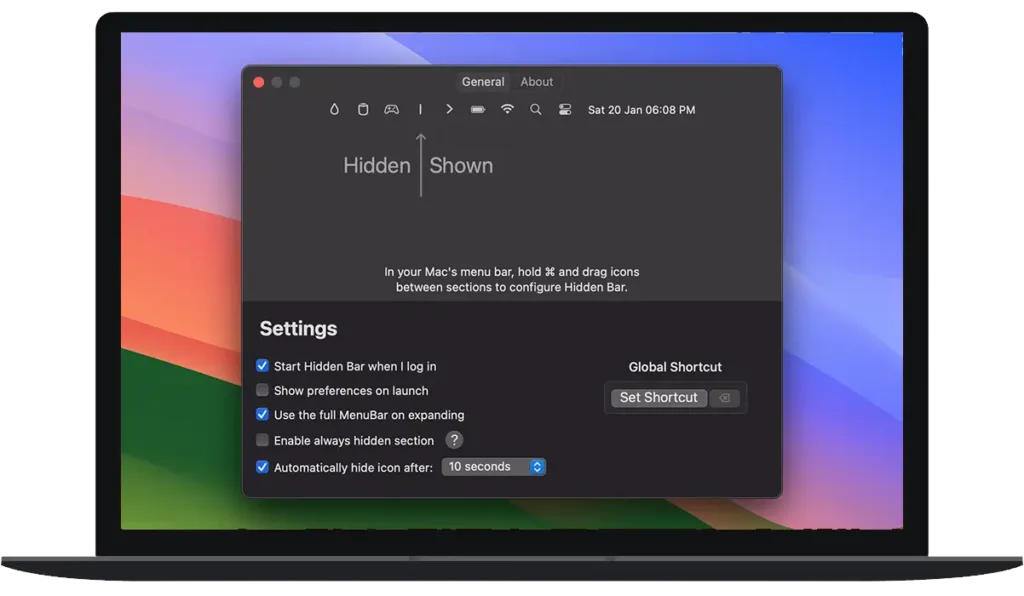Screen dimensions: 1024x596
Task: Click the battery icon in preview bar
Action: [x=478, y=110]
